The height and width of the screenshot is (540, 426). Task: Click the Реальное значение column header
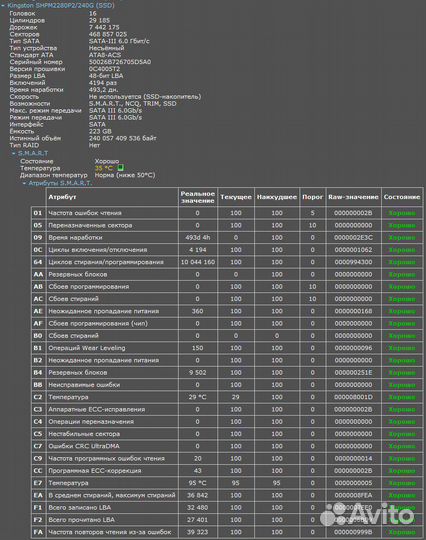pos(198,197)
